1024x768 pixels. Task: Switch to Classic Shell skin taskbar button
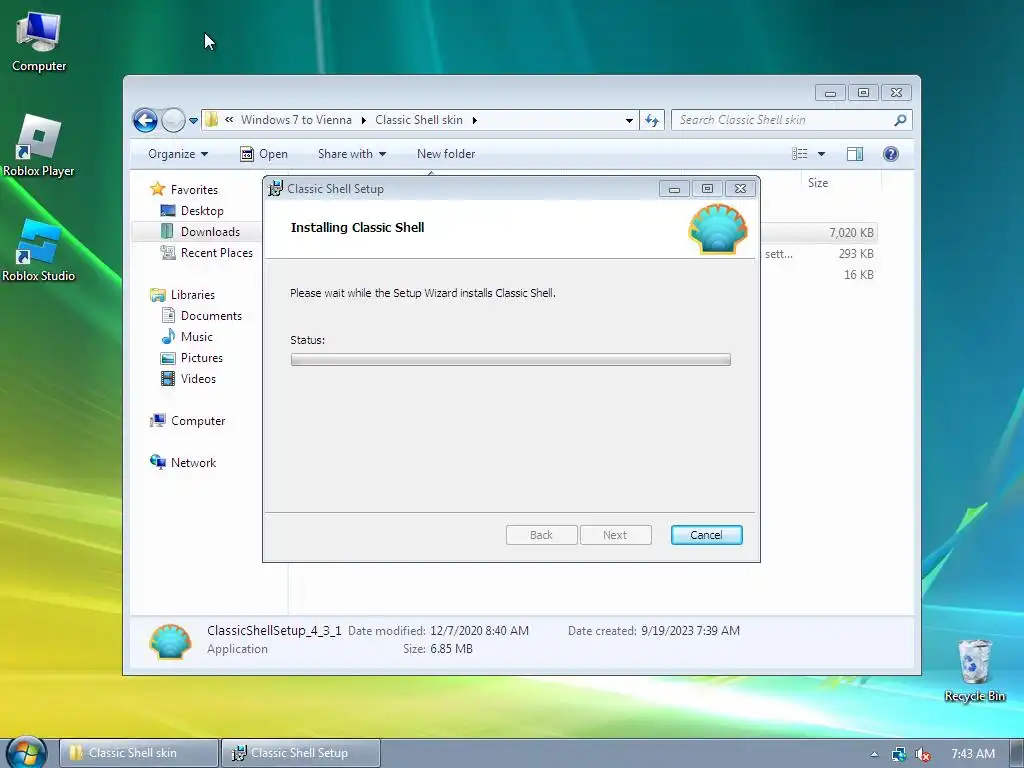click(138, 752)
